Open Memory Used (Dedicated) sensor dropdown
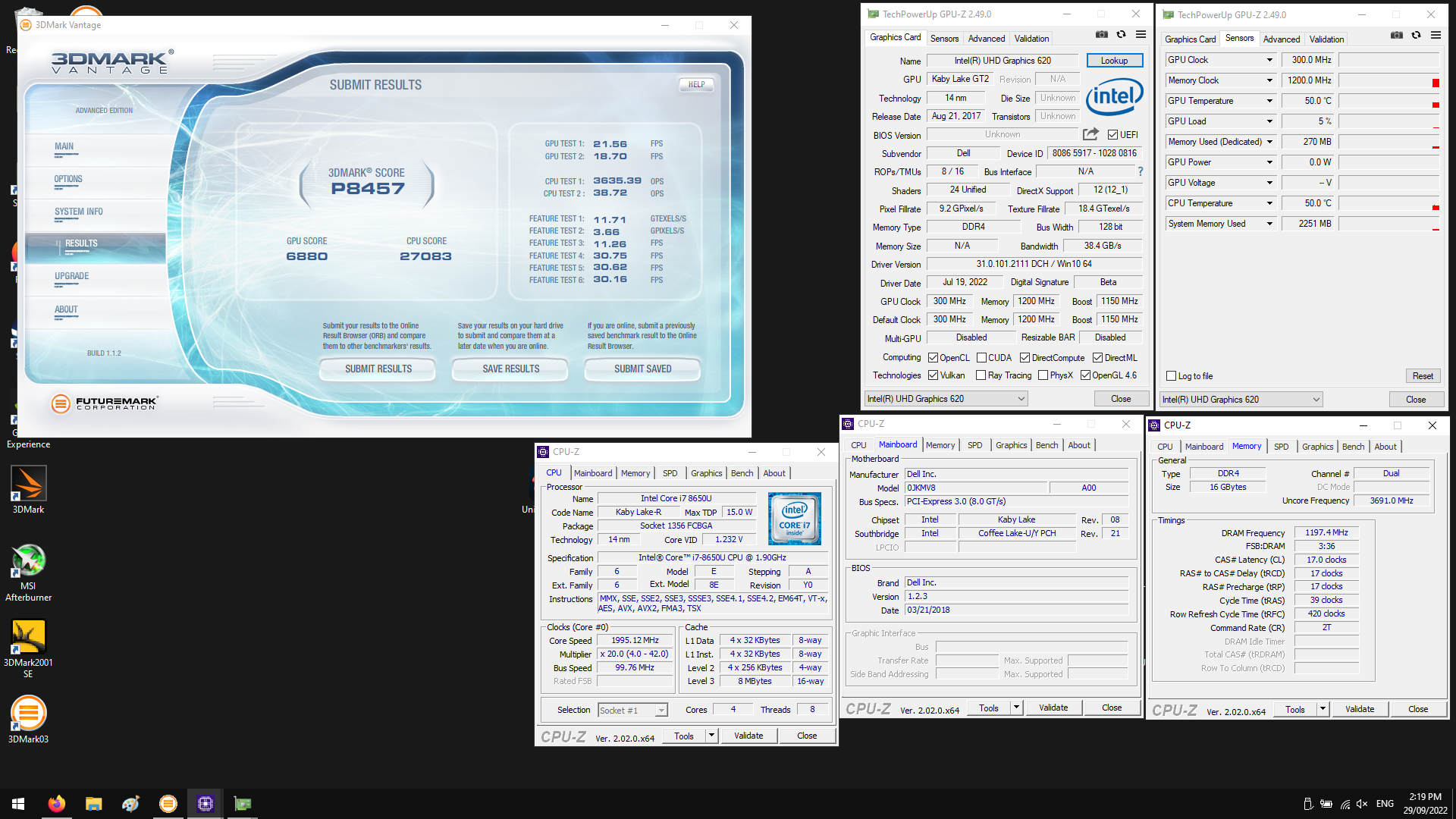 coord(1269,142)
